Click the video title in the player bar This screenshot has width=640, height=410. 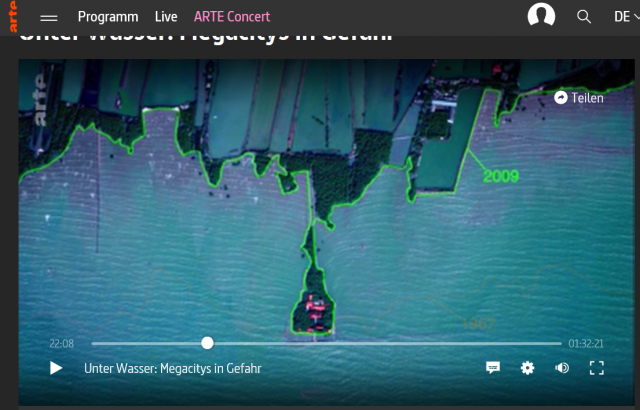tap(172, 368)
